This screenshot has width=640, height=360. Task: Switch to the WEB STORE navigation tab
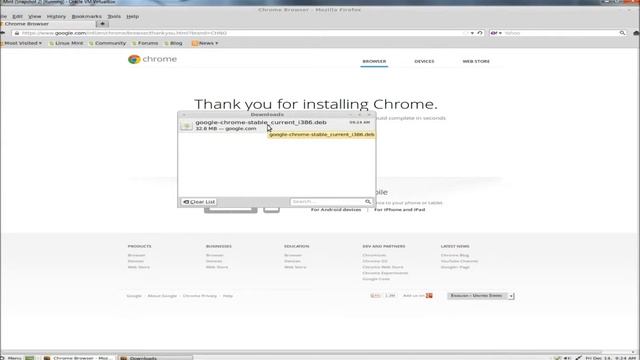[476, 61]
